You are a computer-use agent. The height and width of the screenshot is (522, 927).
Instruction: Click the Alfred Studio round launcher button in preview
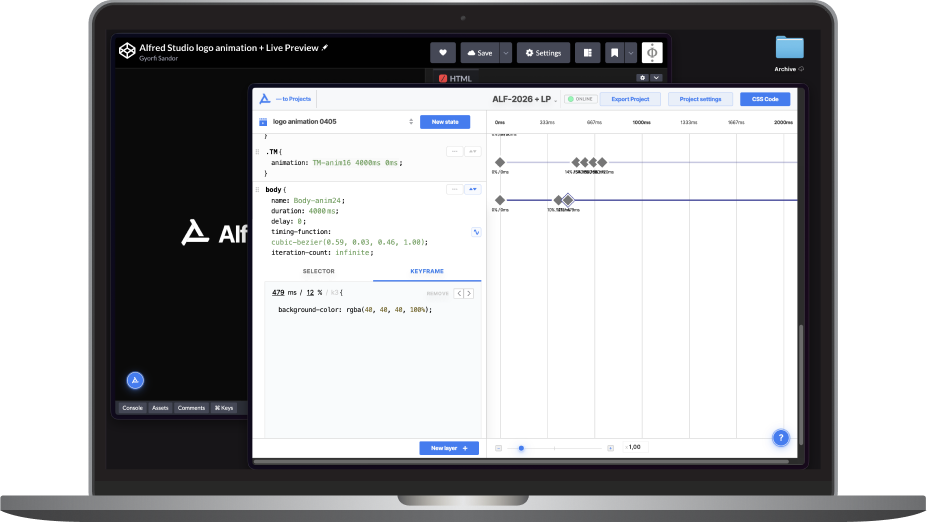(x=135, y=380)
